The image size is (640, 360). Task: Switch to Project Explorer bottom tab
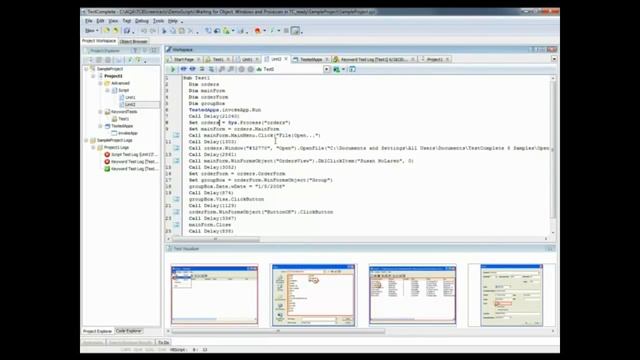pyautogui.click(x=98, y=331)
